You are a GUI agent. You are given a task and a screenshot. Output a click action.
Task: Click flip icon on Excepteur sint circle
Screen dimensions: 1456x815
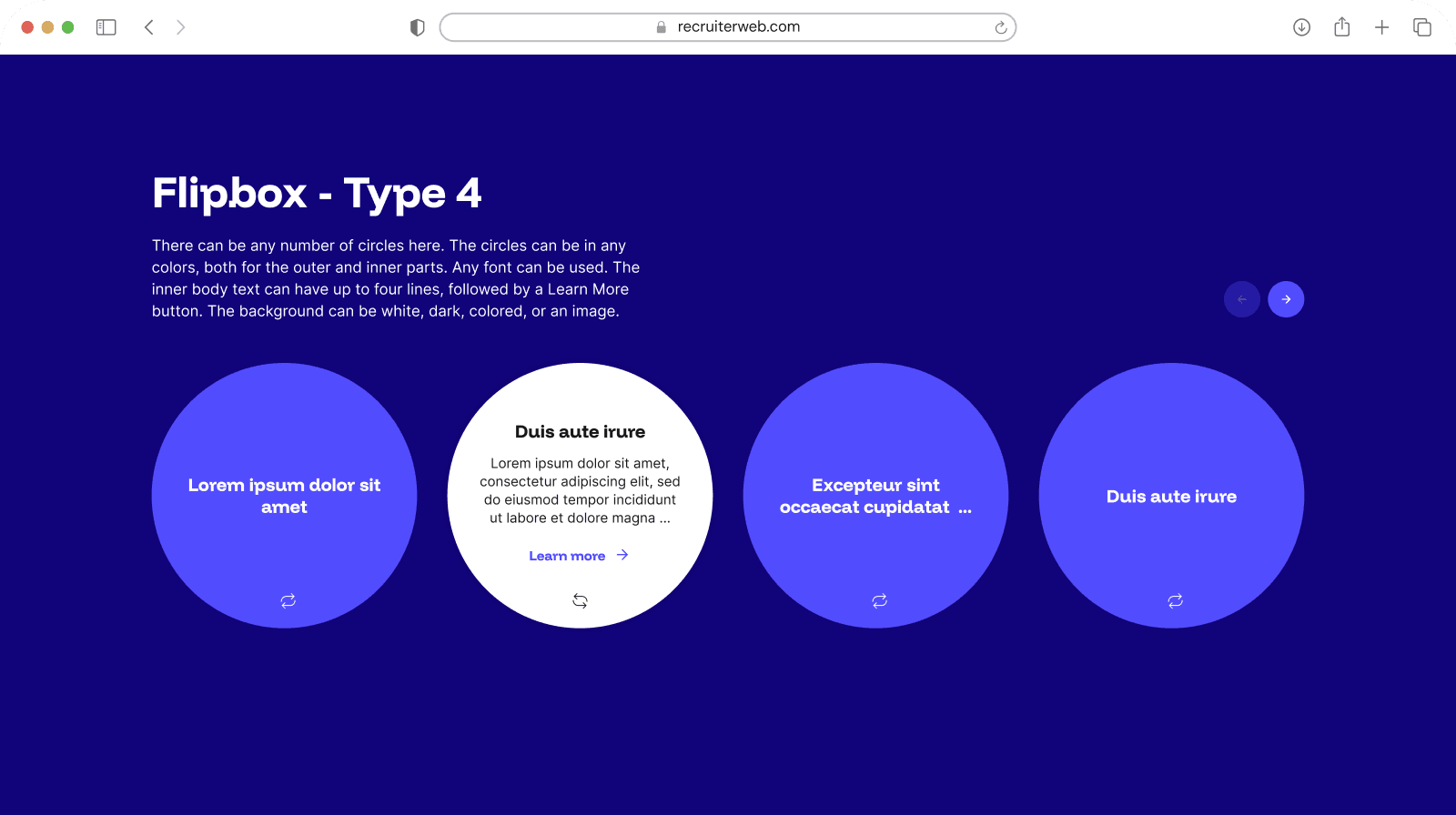(879, 600)
